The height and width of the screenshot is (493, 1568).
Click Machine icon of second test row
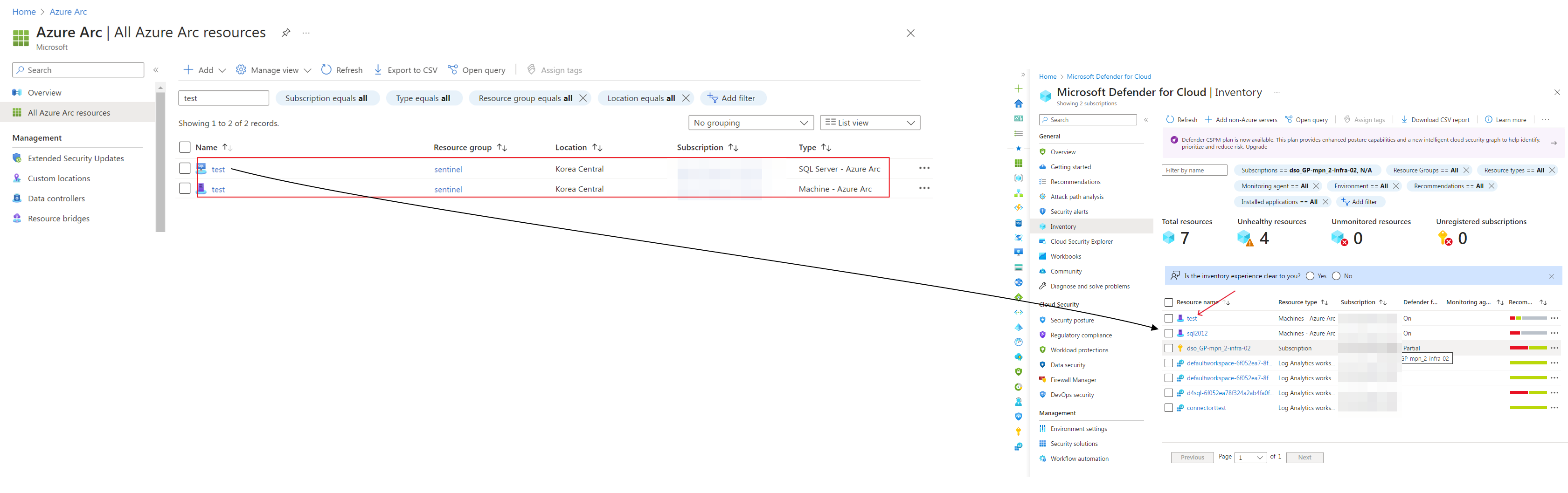[x=201, y=188]
